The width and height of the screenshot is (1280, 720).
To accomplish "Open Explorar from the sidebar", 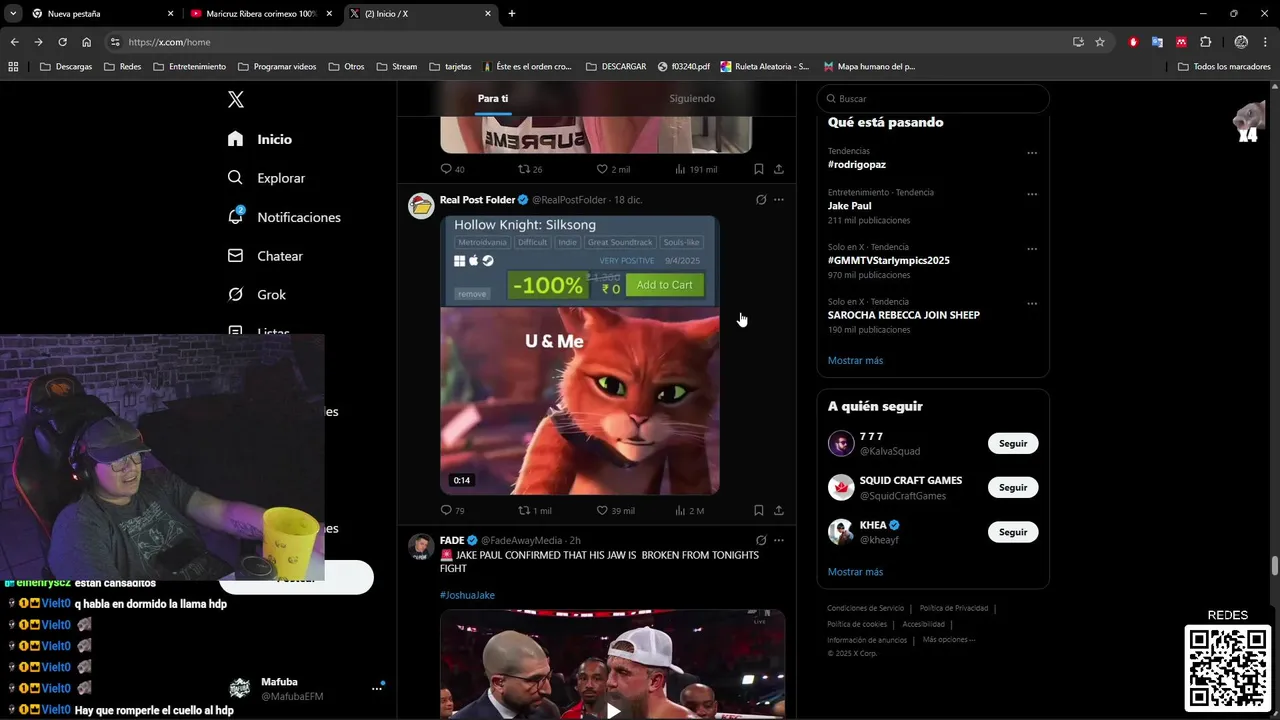I will tap(266, 178).
